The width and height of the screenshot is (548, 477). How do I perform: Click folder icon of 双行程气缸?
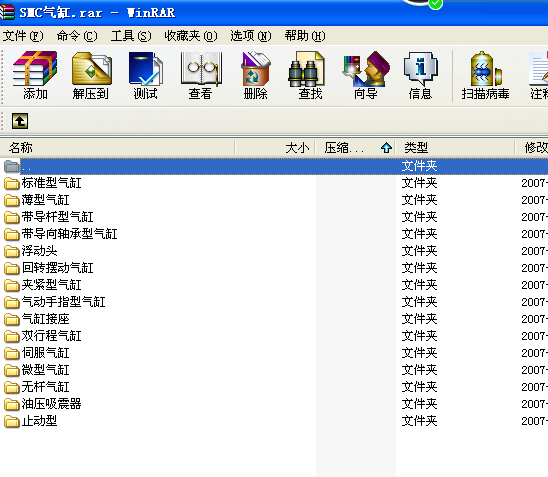point(12,336)
